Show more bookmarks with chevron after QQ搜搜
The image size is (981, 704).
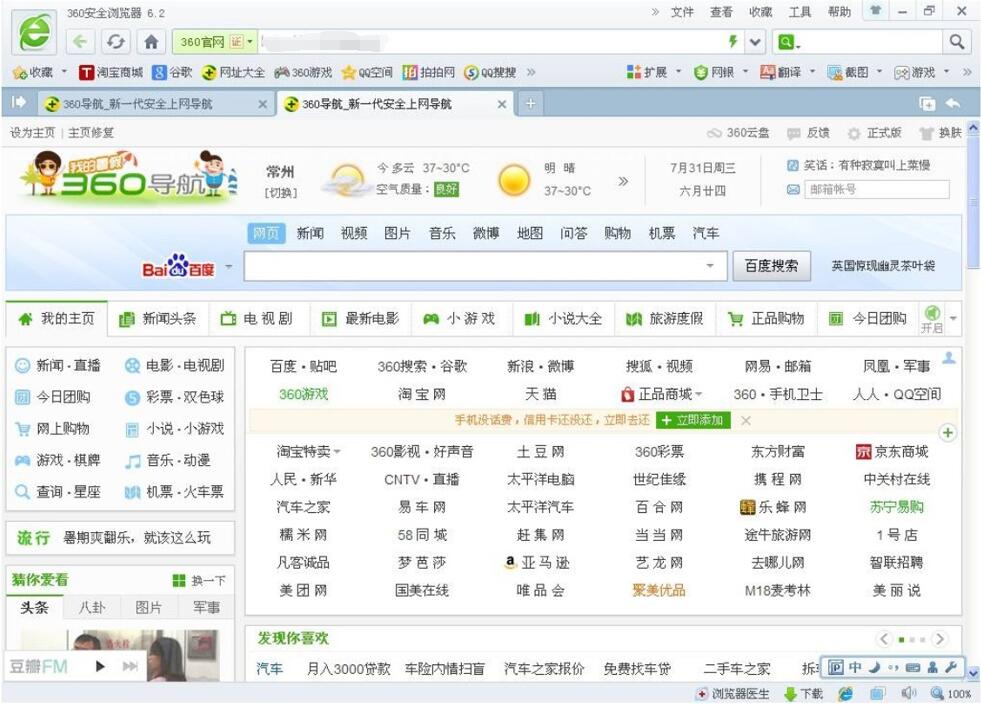pyautogui.click(x=531, y=73)
